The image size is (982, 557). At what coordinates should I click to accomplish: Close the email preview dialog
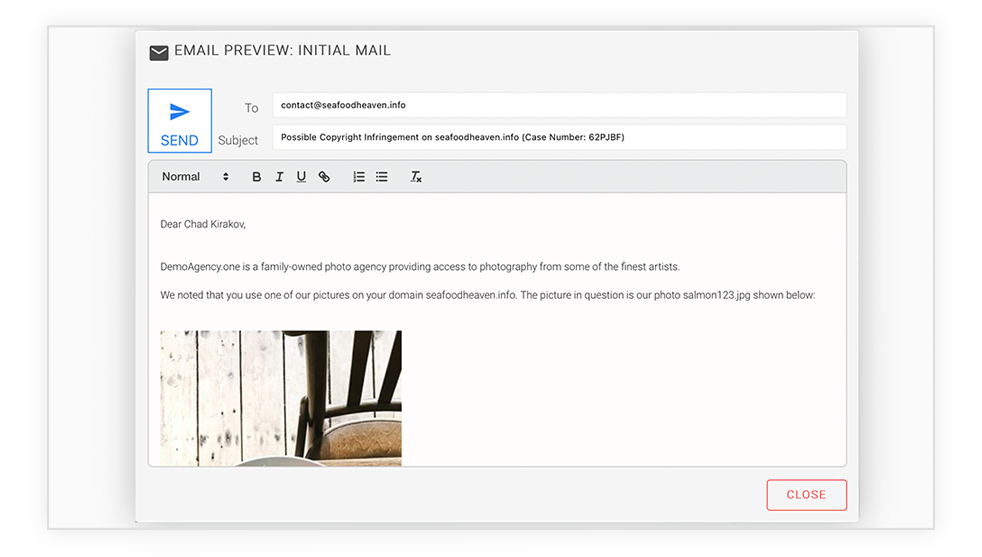tap(806, 495)
